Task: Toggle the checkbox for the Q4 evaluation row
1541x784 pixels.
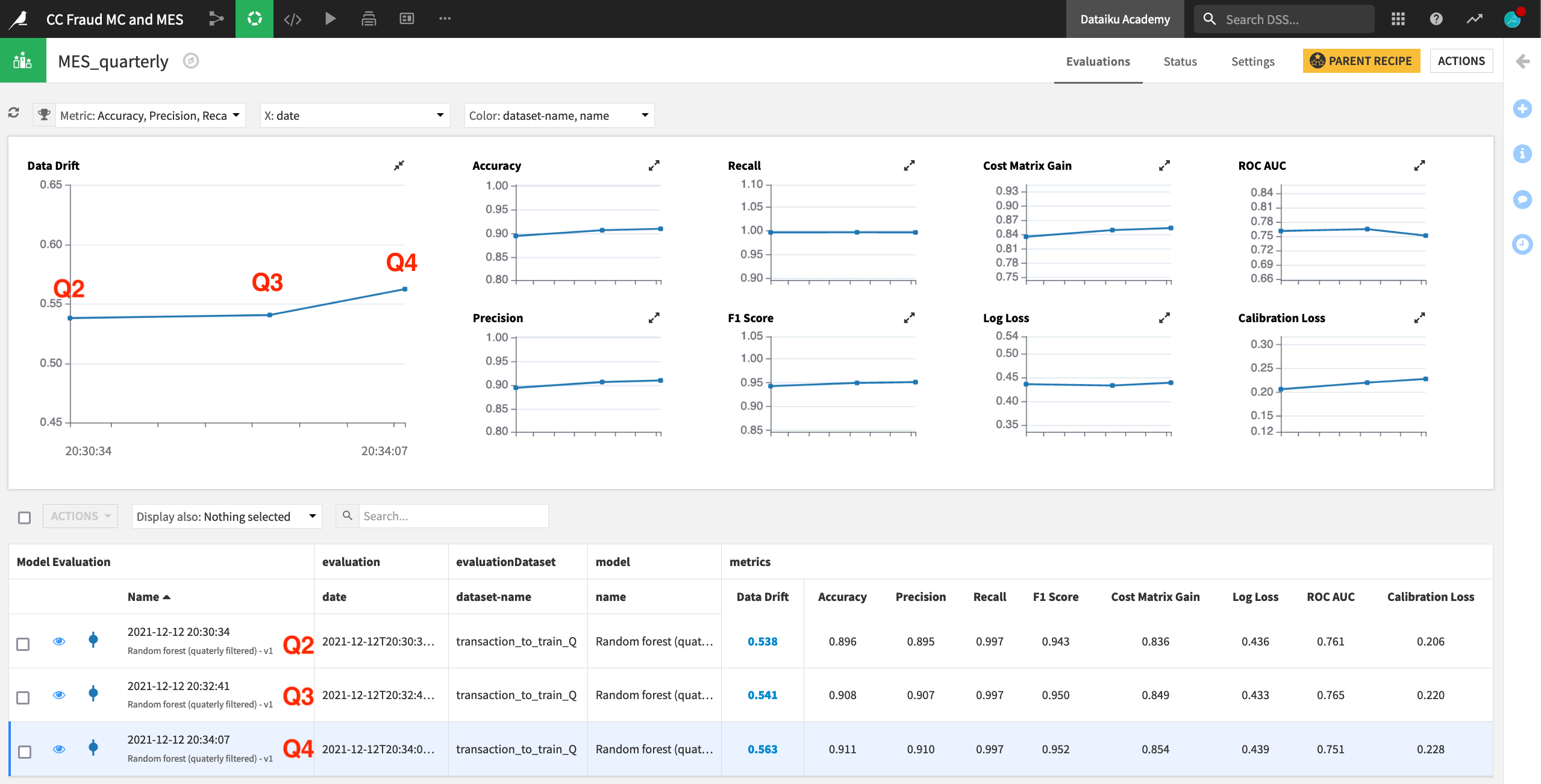Action: 23,750
